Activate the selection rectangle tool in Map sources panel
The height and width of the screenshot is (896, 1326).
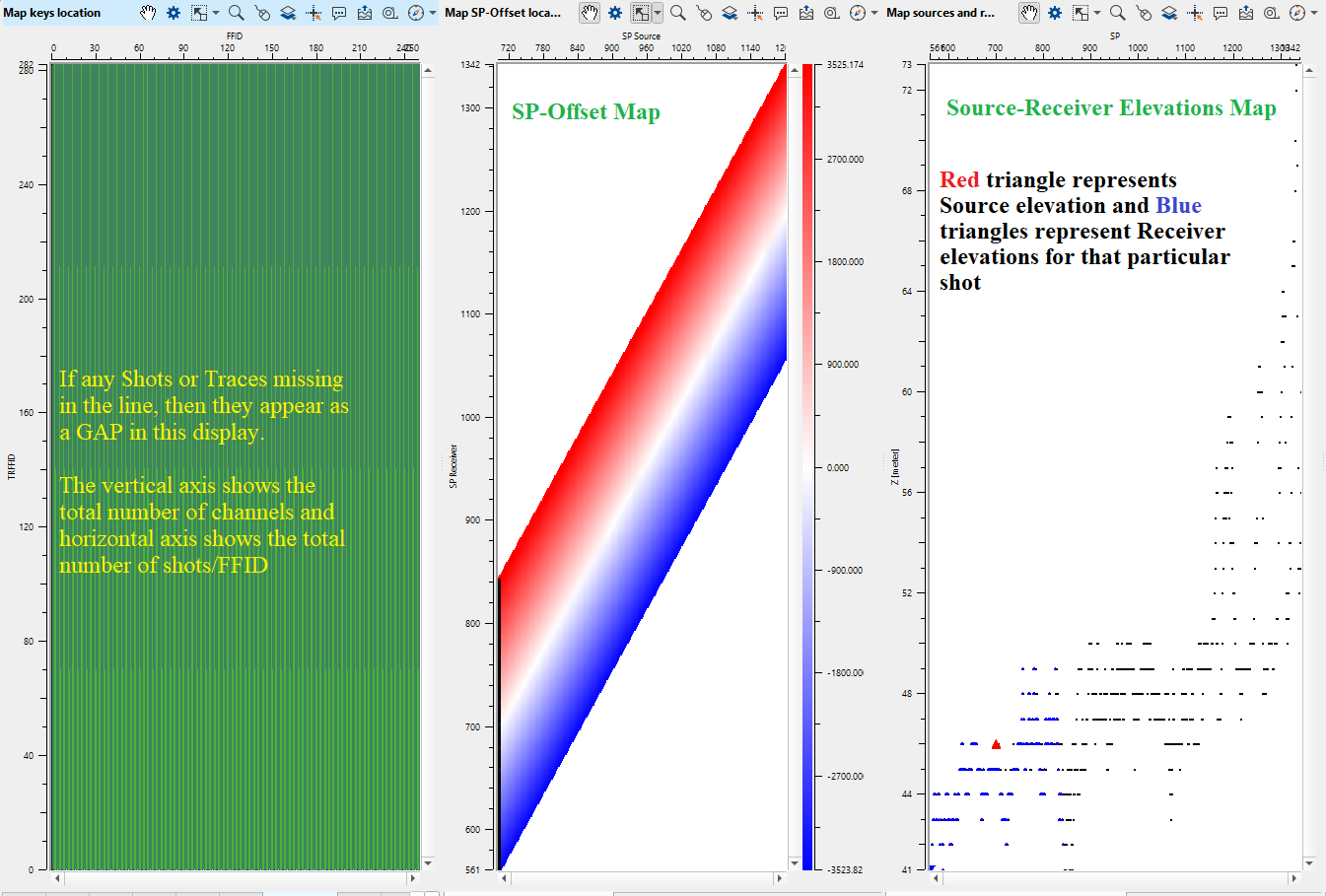click(1081, 13)
